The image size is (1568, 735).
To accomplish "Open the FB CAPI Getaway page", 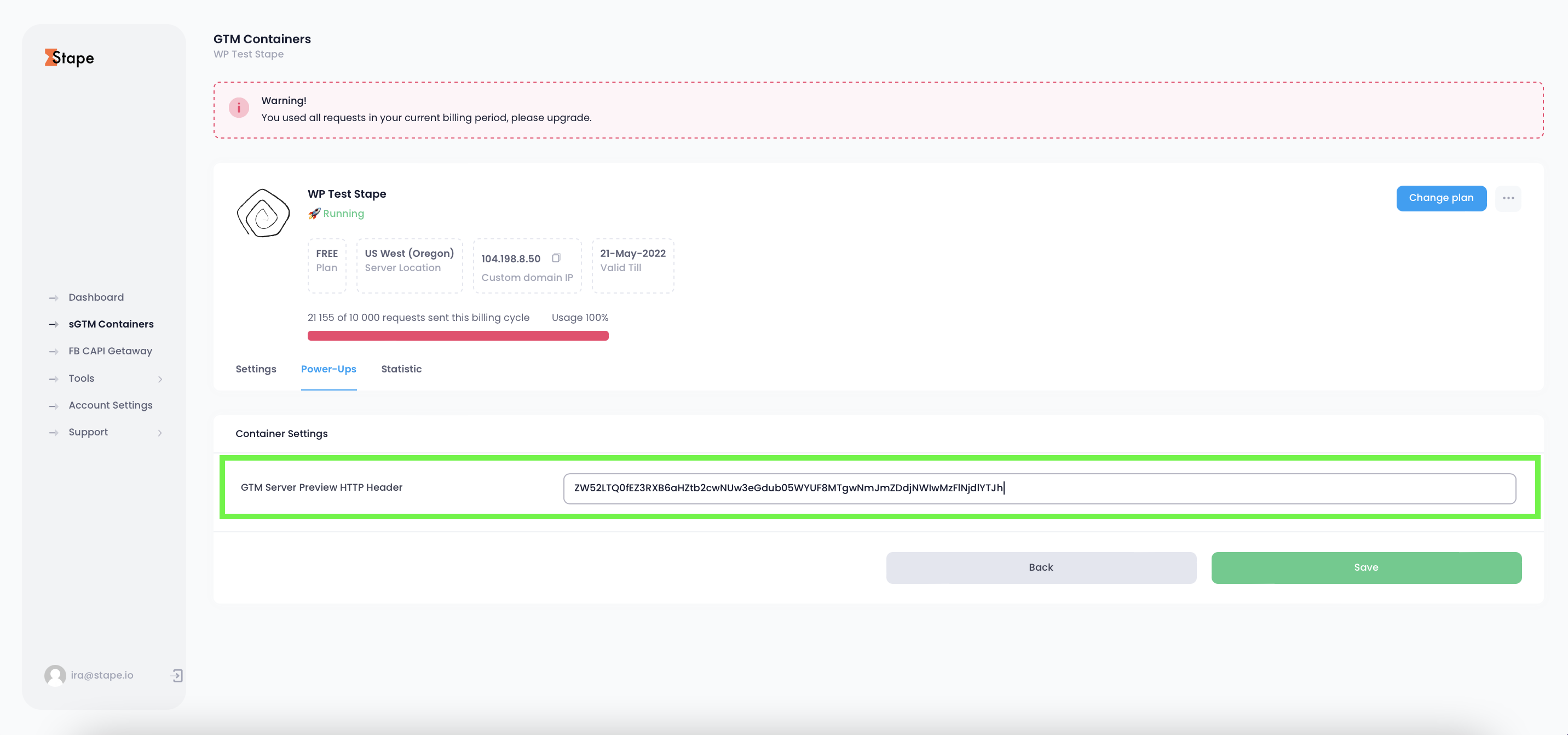I will click(110, 351).
